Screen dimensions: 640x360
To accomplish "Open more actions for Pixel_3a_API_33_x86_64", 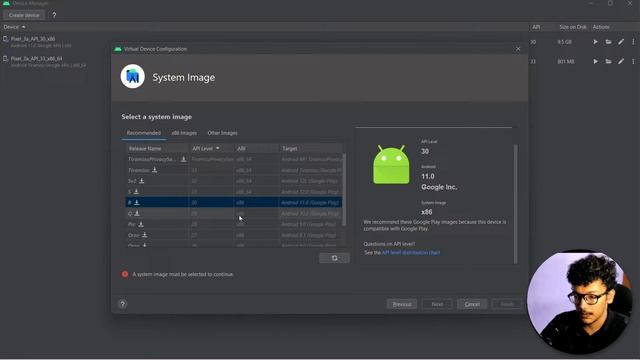I will [633, 61].
